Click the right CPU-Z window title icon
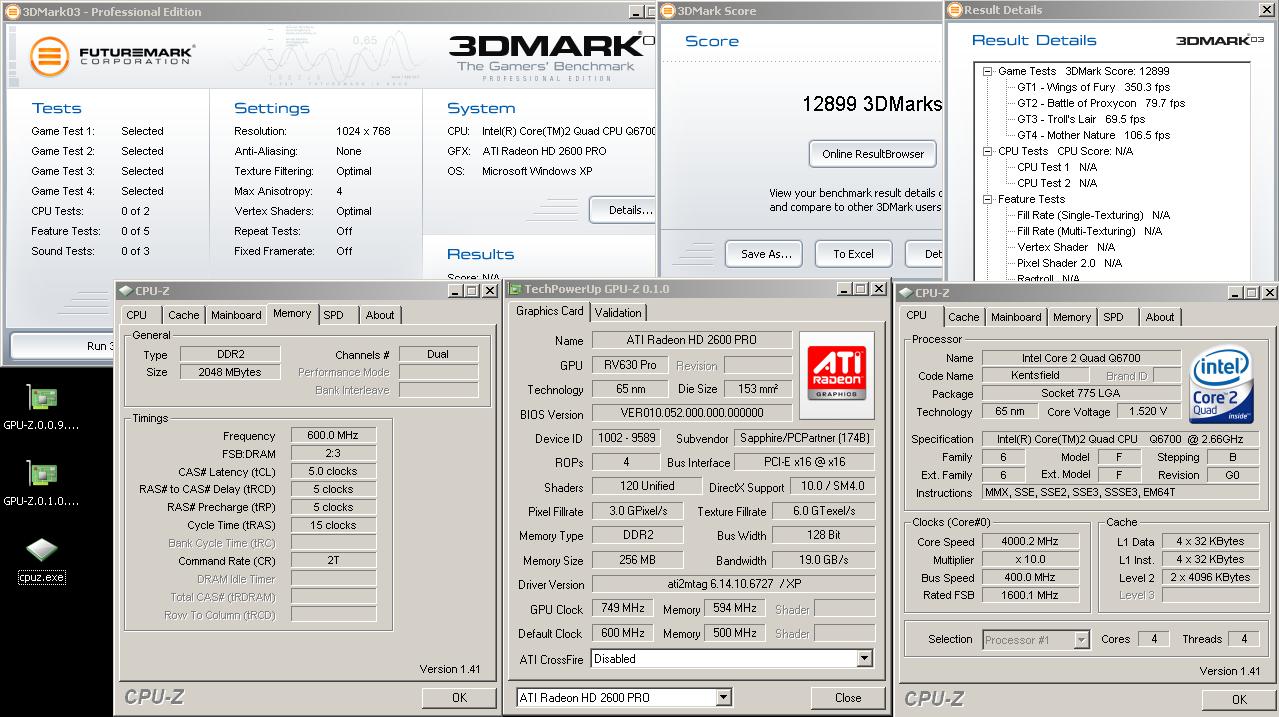Image resolution: width=1279 pixels, height=717 pixels. (906, 293)
